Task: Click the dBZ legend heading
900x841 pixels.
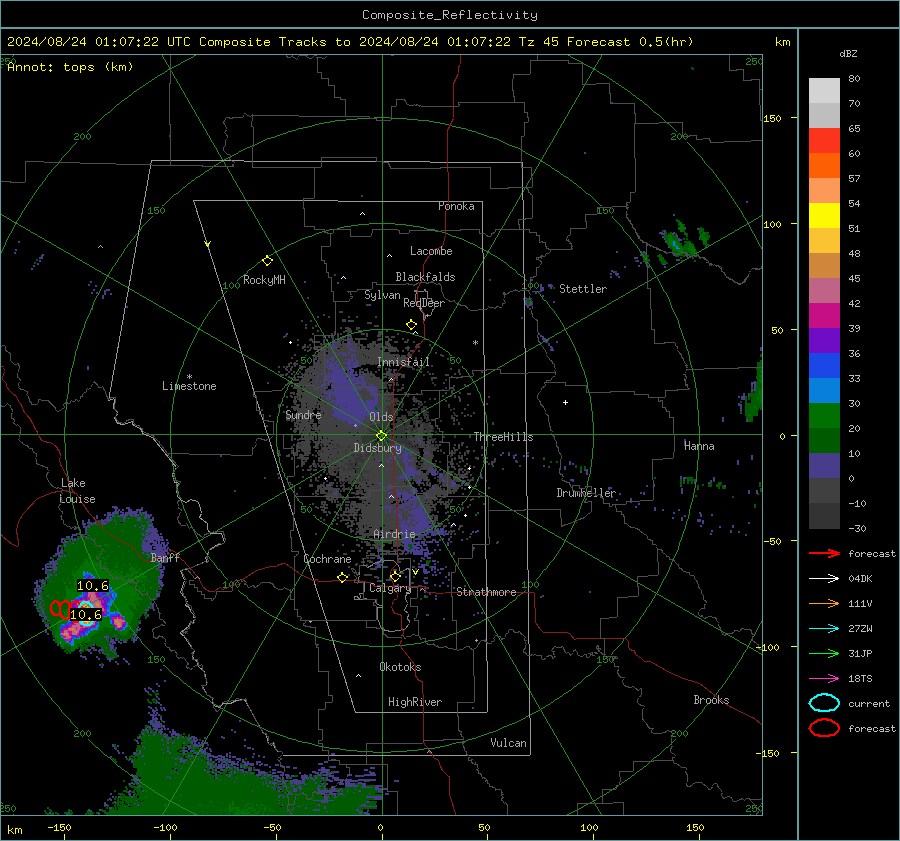Action: pyautogui.click(x=848, y=54)
